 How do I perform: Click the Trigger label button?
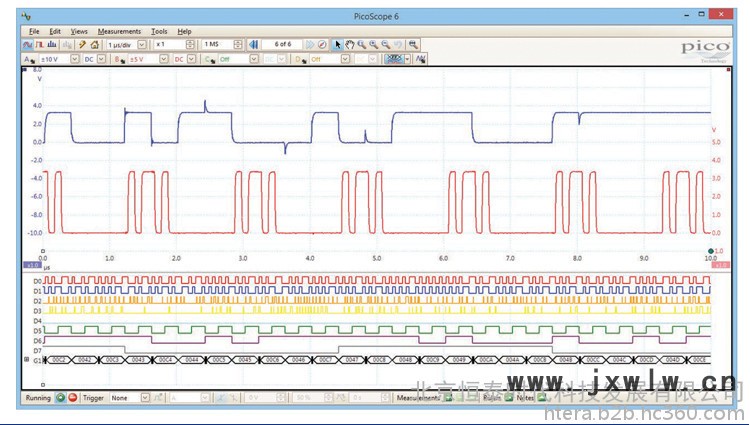[93, 398]
